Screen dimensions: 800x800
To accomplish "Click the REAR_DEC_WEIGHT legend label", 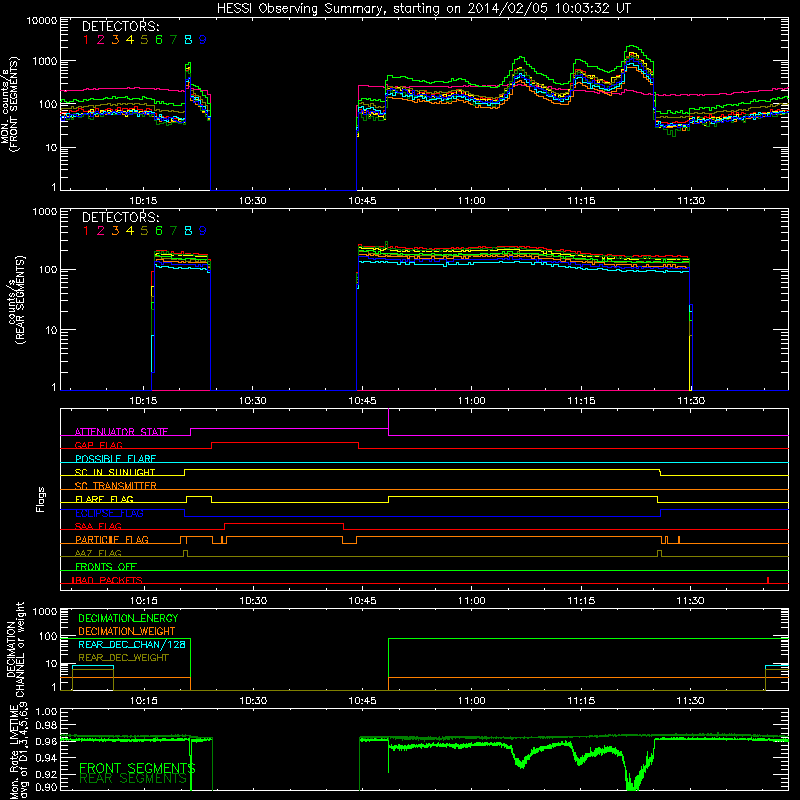I will [x=123, y=658].
